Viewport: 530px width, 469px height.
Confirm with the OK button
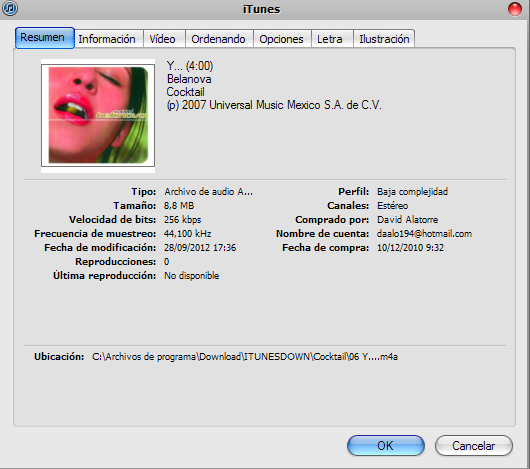point(386,445)
